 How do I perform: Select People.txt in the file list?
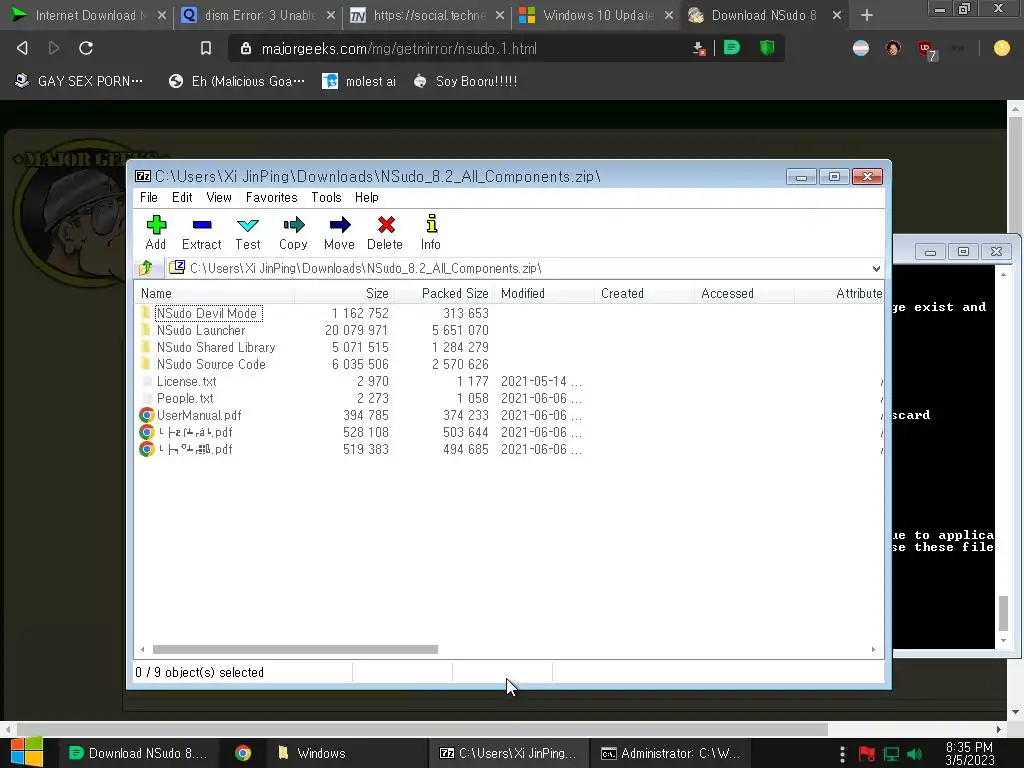point(185,398)
